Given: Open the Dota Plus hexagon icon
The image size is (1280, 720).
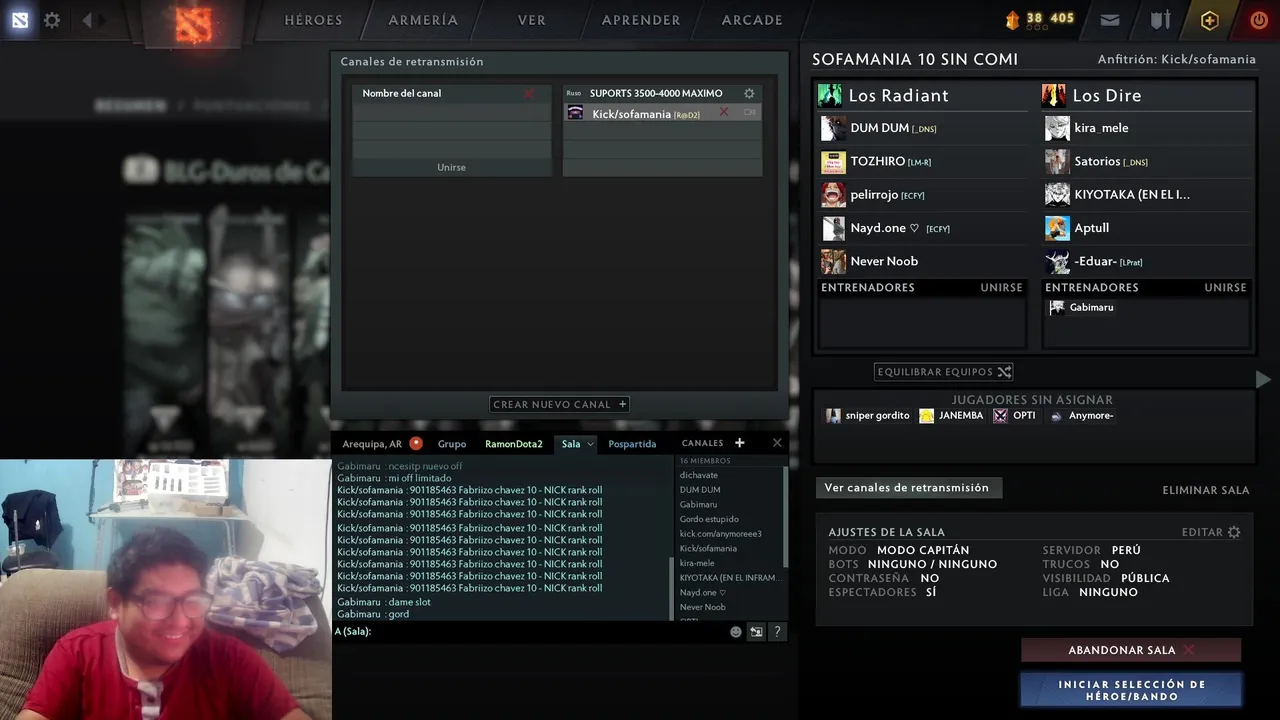Looking at the screenshot, I should 1210,20.
